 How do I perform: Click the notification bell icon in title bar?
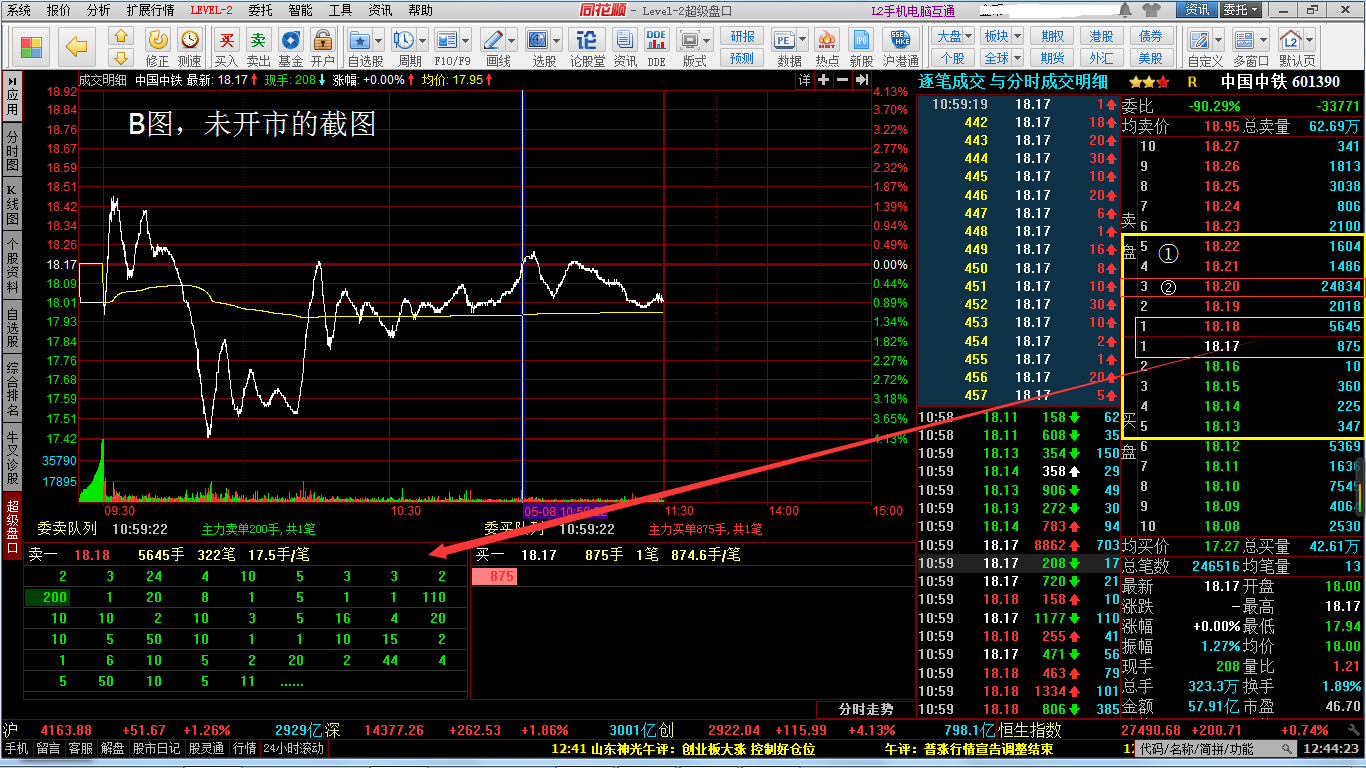coord(1126,10)
